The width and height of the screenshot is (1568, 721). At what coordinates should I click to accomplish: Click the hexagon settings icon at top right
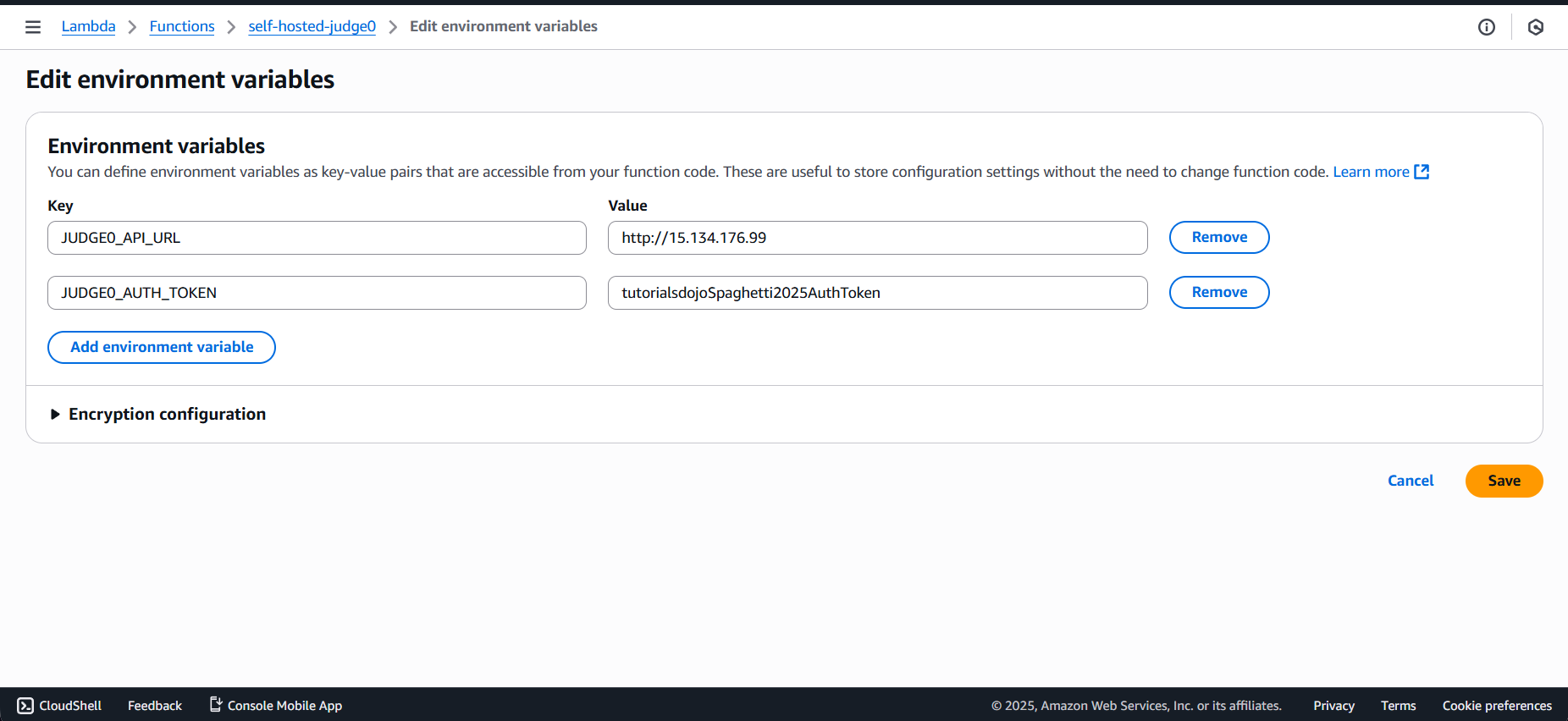click(x=1535, y=27)
